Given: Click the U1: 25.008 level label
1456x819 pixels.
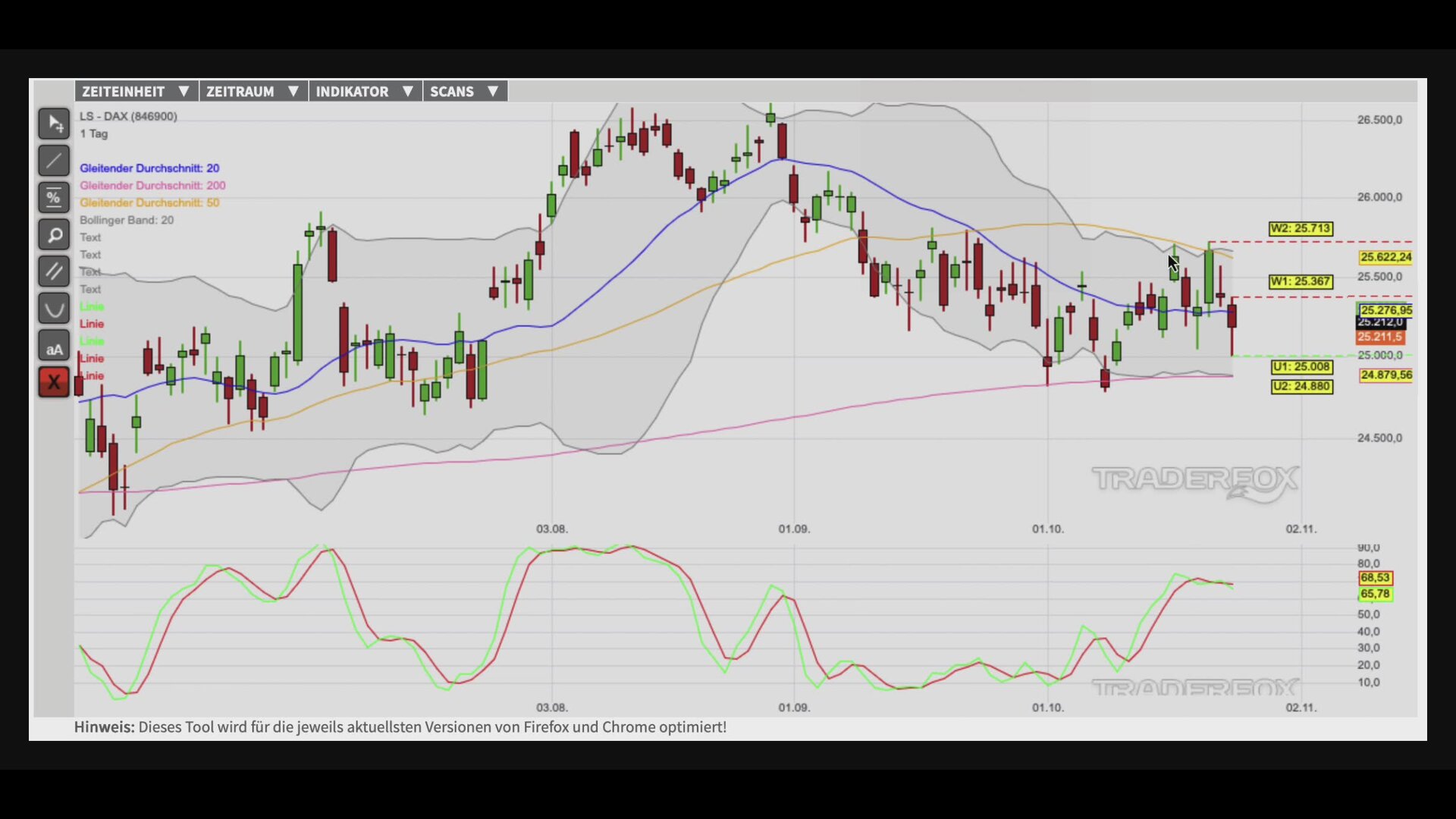Looking at the screenshot, I should point(1301,367).
